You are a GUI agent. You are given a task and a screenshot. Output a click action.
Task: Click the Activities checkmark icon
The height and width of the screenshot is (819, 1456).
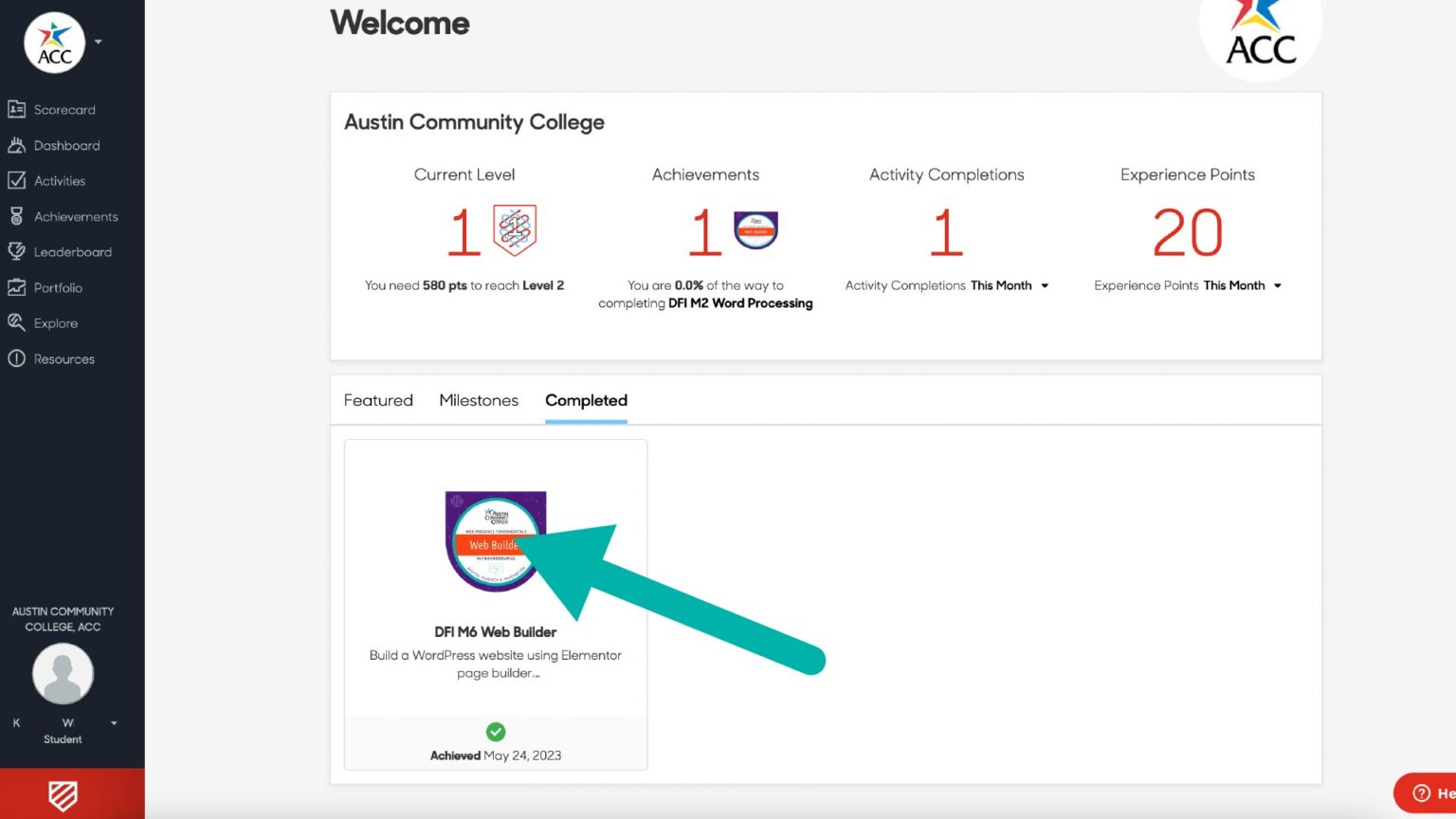click(17, 180)
